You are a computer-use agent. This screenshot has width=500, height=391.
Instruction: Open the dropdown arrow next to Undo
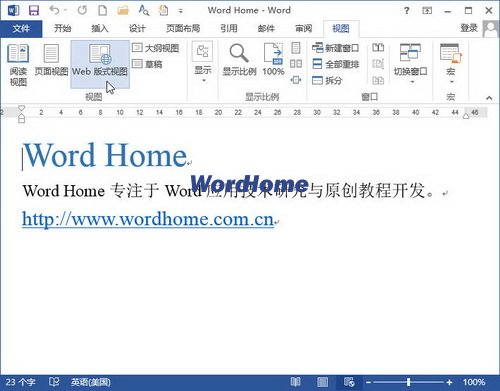click(65, 11)
